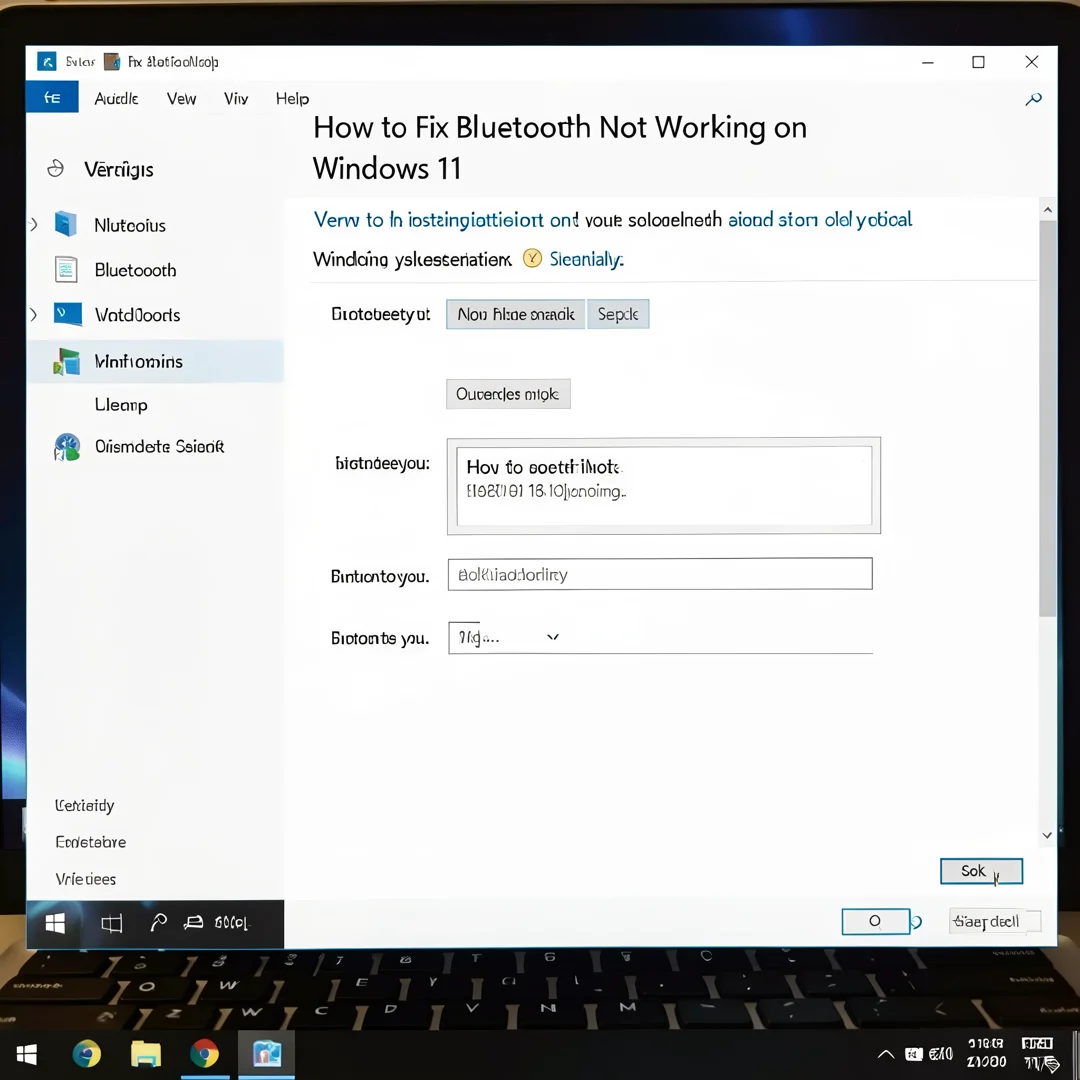This screenshot has height=1080, width=1080.
Task: Open the blue browser icon in taskbar
Action: pyautogui.click(x=86, y=1054)
